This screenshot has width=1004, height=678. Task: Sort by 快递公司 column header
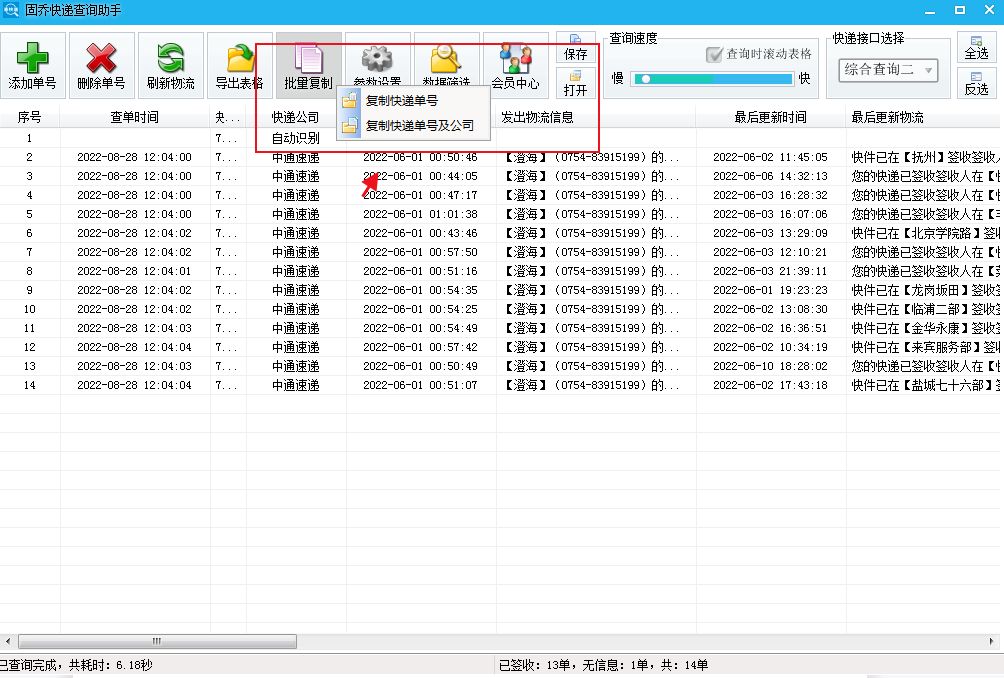pos(295,117)
